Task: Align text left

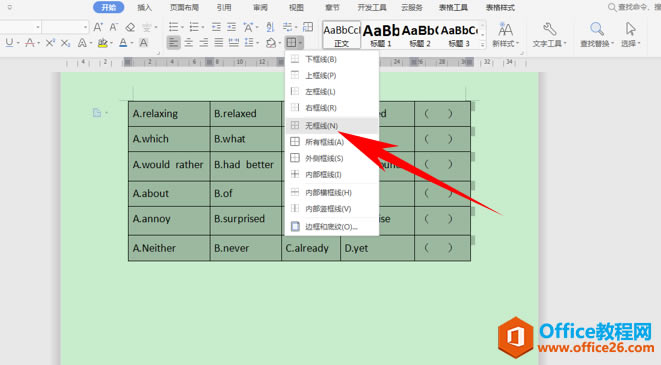Action: (173, 43)
